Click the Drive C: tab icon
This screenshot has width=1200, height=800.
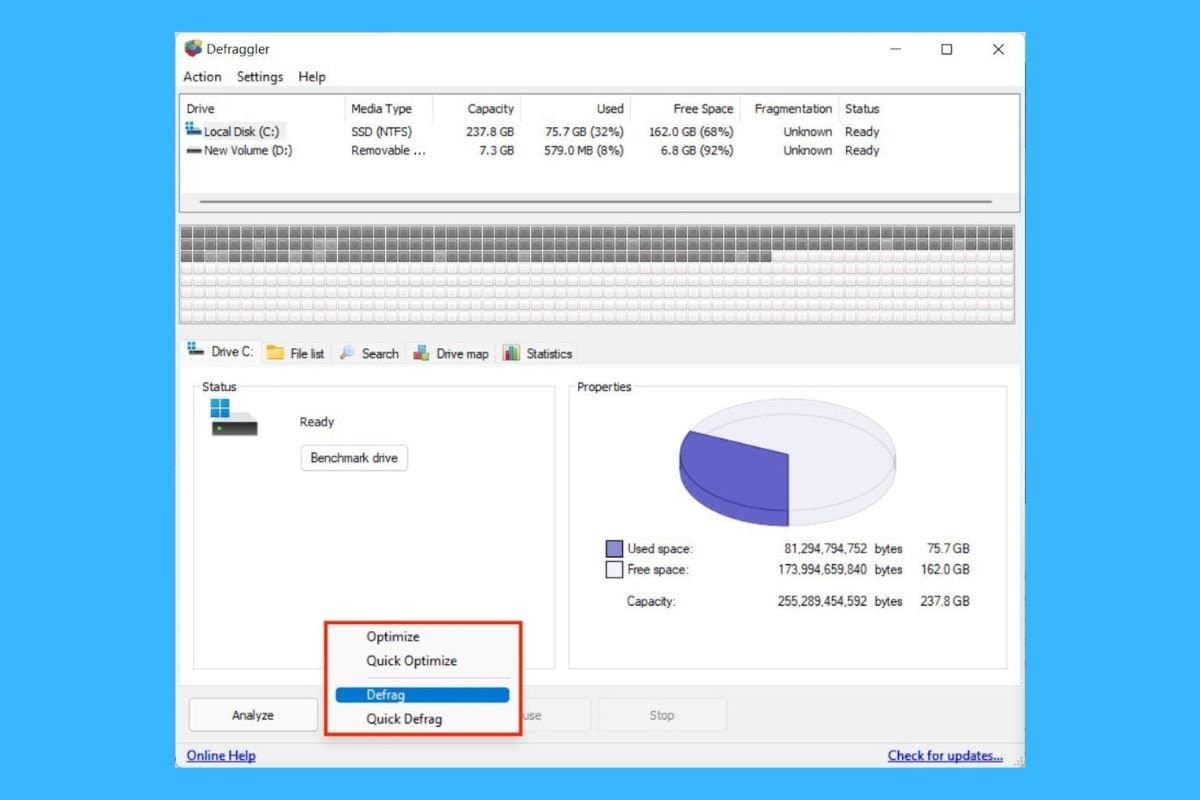coord(194,351)
